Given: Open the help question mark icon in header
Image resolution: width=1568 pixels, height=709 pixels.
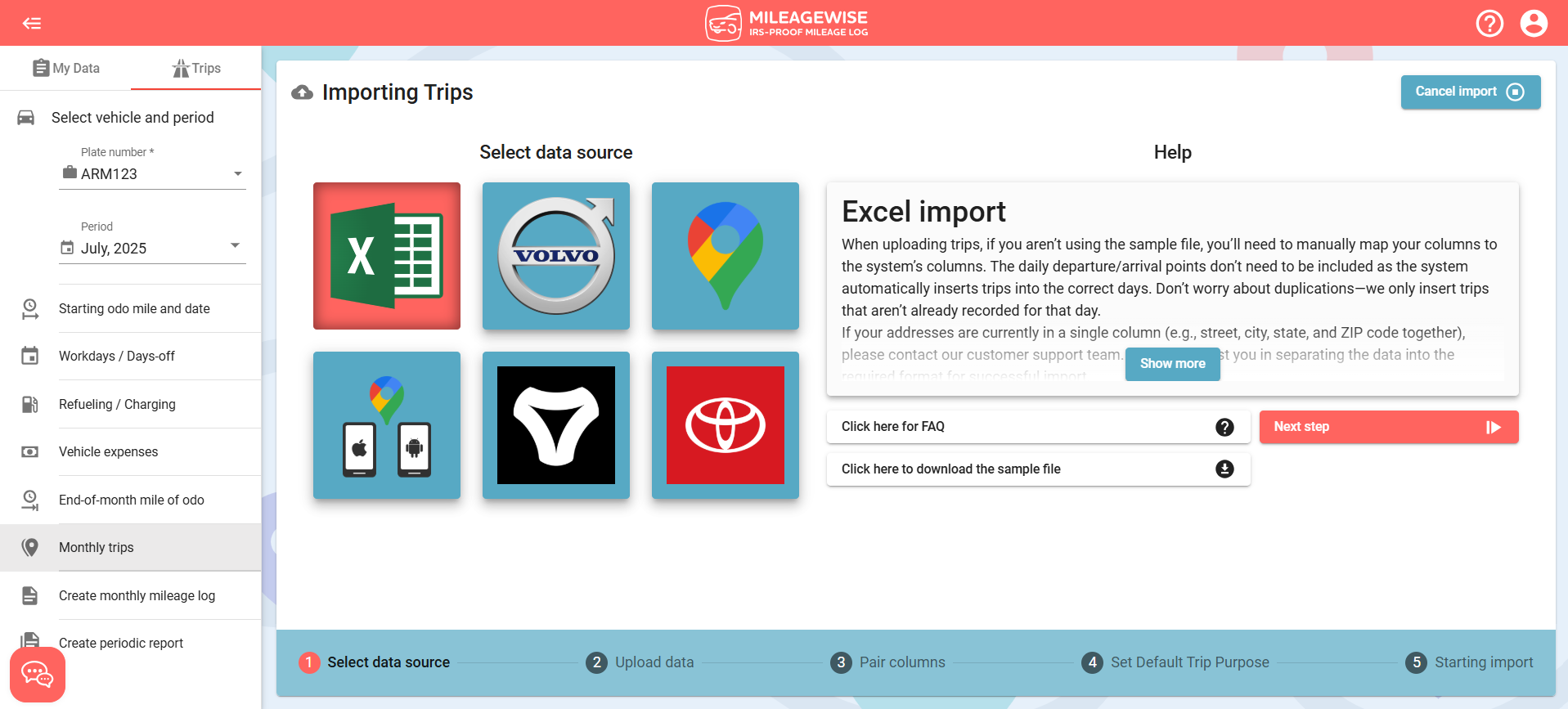Looking at the screenshot, I should coord(1489,23).
